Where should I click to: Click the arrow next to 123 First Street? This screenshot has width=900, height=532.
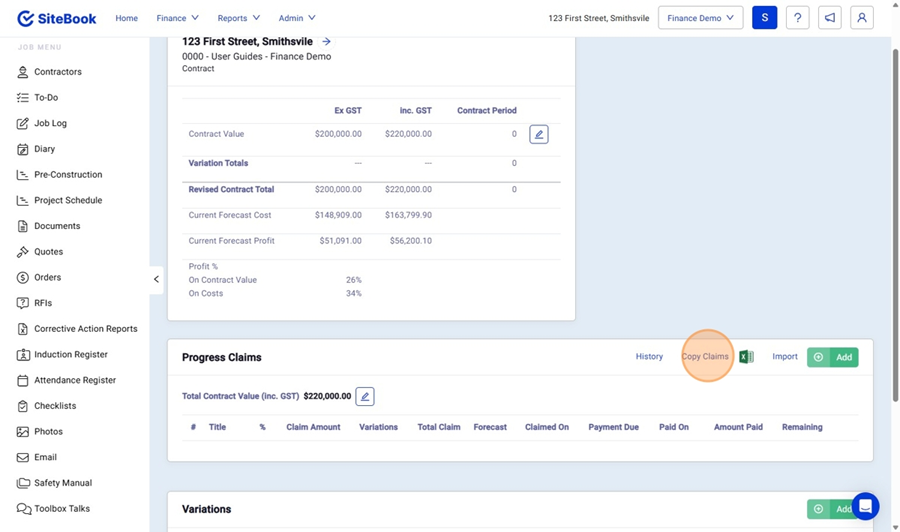326,42
